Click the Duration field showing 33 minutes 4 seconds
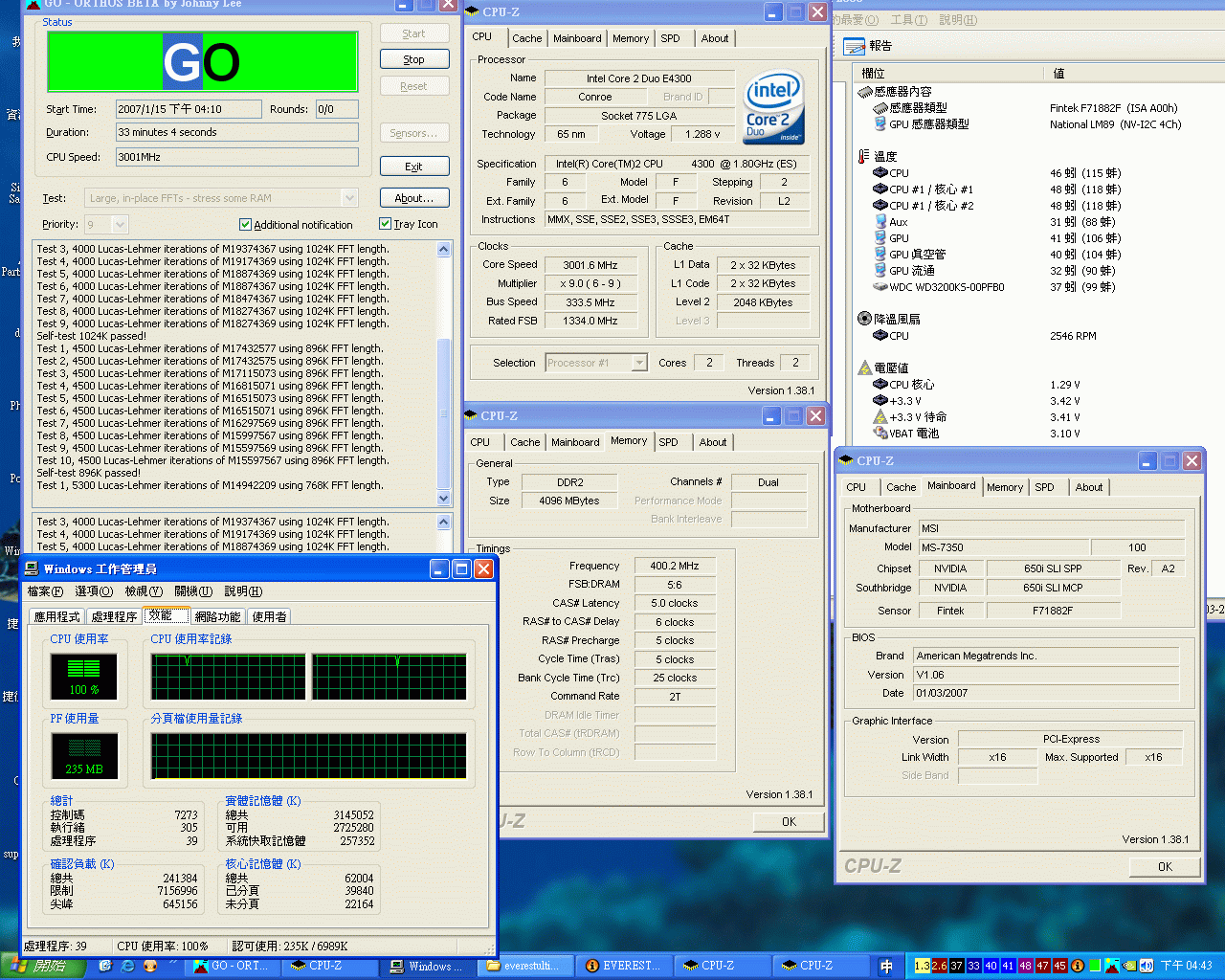Image resolution: width=1225 pixels, height=980 pixels. [x=237, y=132]
